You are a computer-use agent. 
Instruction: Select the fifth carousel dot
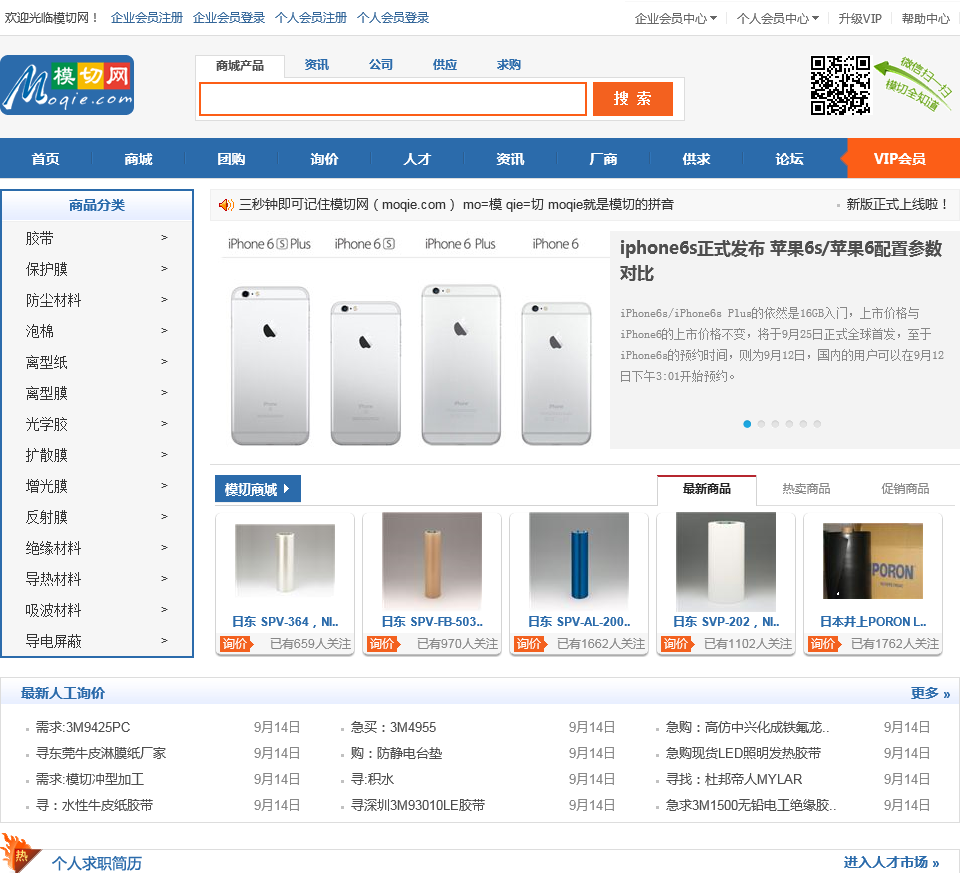click(803, 424)
